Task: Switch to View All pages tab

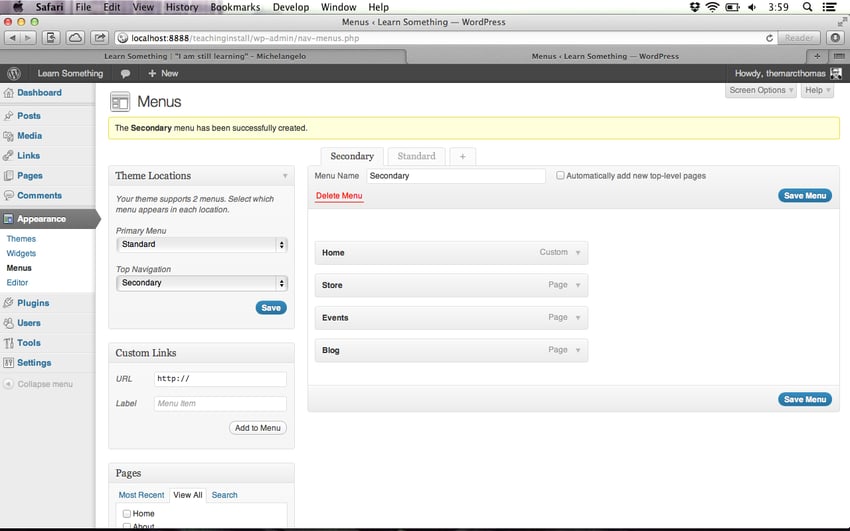Action: 188,495
